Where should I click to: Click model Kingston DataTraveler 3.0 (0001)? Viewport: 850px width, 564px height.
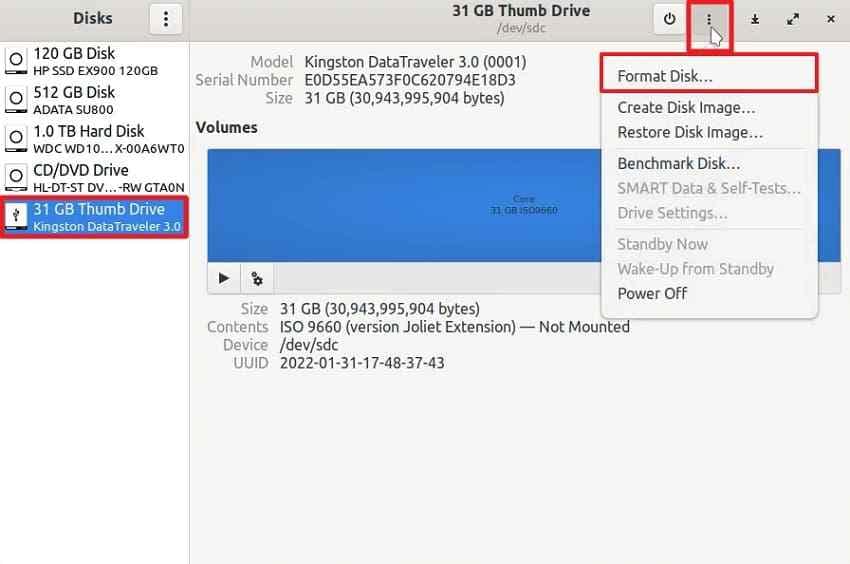[415, 62]
